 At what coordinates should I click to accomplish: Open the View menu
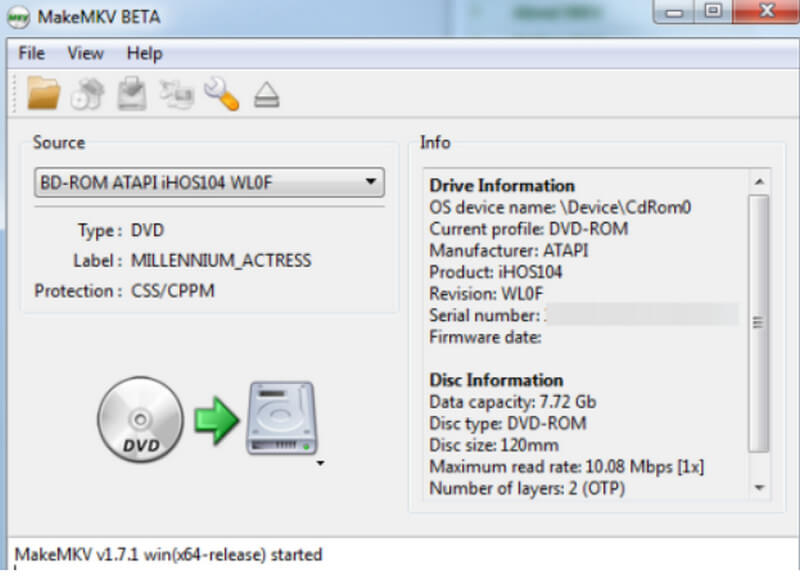pos(85,53)
